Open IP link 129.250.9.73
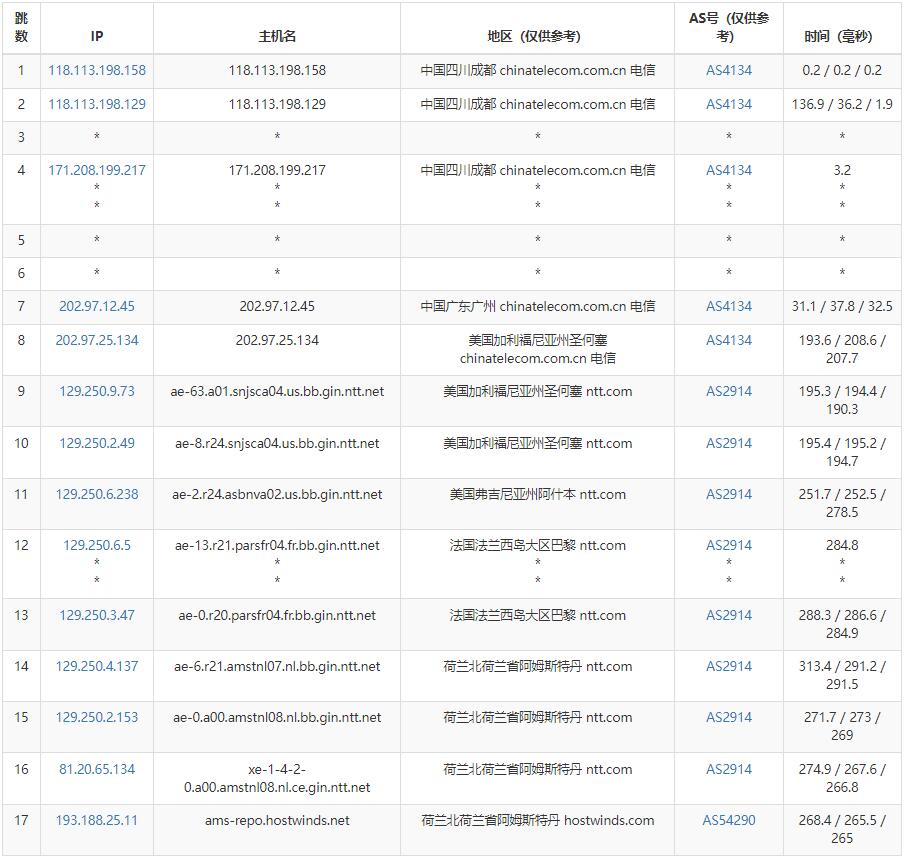904x862 pixels. pos(97,392)
